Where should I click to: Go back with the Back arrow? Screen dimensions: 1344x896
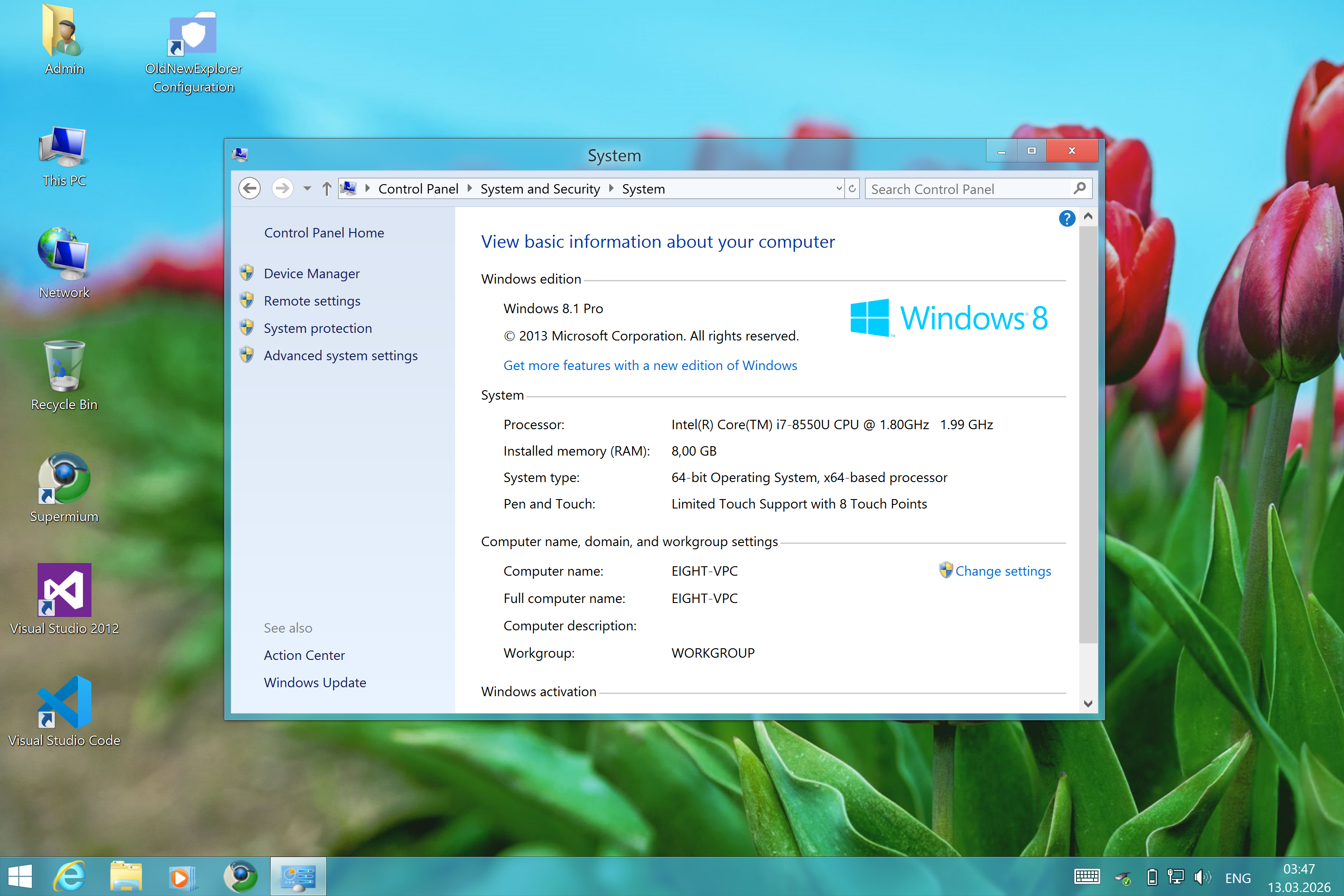click(x=250, y=189)
